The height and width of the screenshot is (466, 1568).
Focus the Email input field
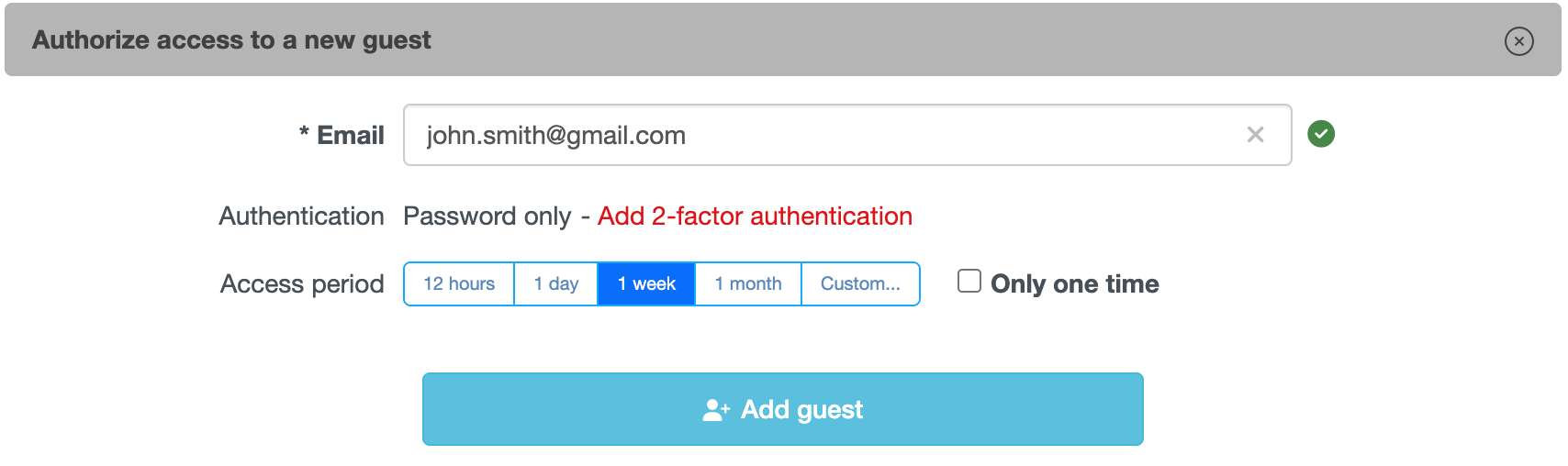click(x=826, y=135)
